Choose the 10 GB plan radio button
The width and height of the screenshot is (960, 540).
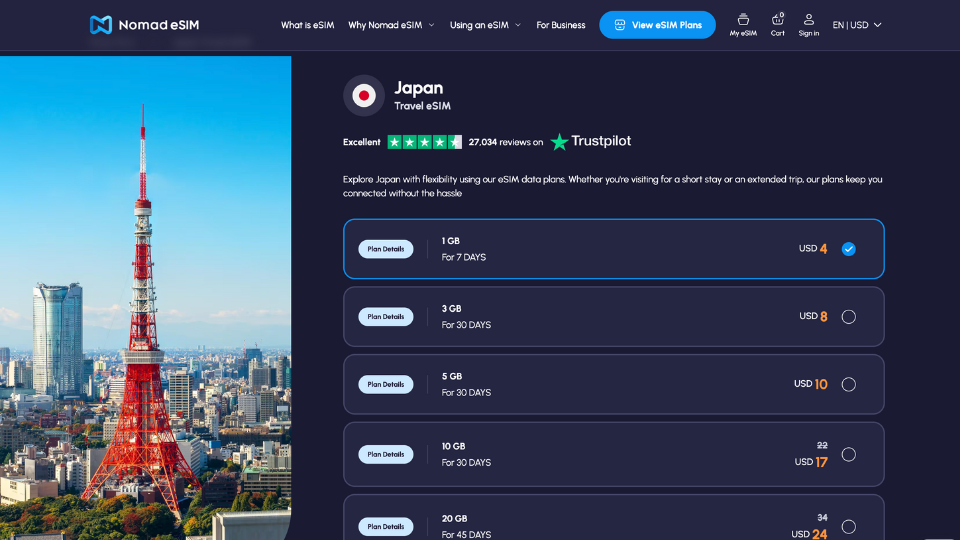[x=848, y=454]
